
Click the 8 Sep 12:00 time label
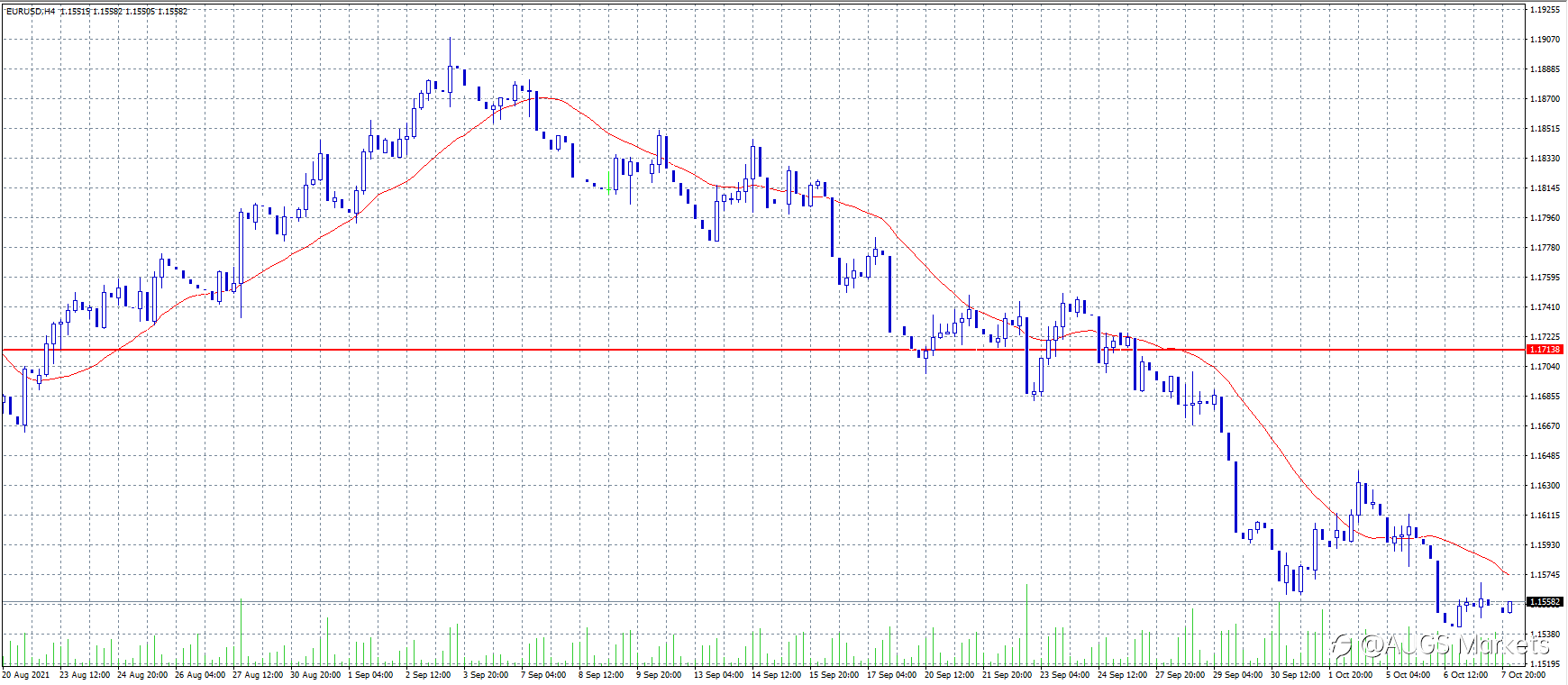(x=602, y=675)
